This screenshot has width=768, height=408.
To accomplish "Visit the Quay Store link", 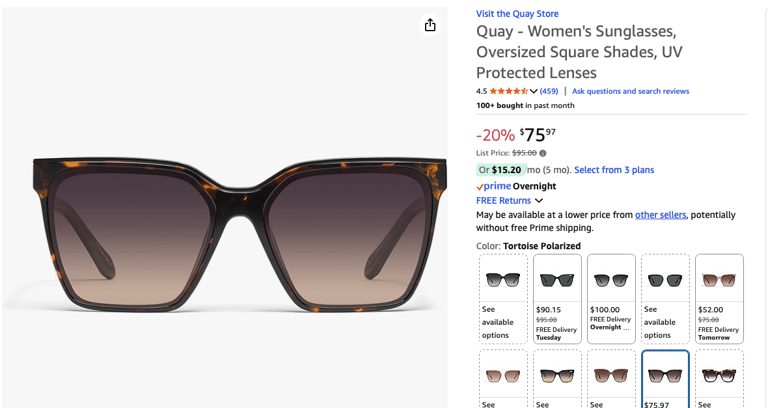I will [517, 14].
